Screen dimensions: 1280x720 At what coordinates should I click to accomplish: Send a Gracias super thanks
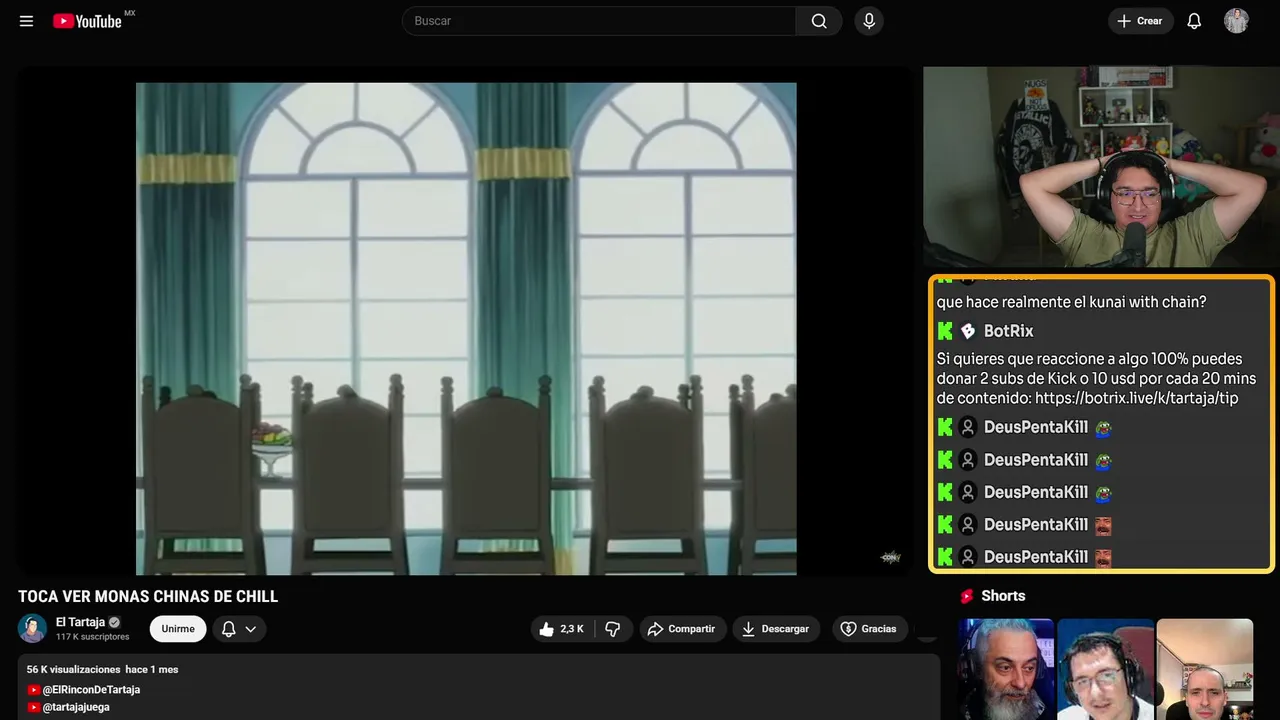[870, 629]
